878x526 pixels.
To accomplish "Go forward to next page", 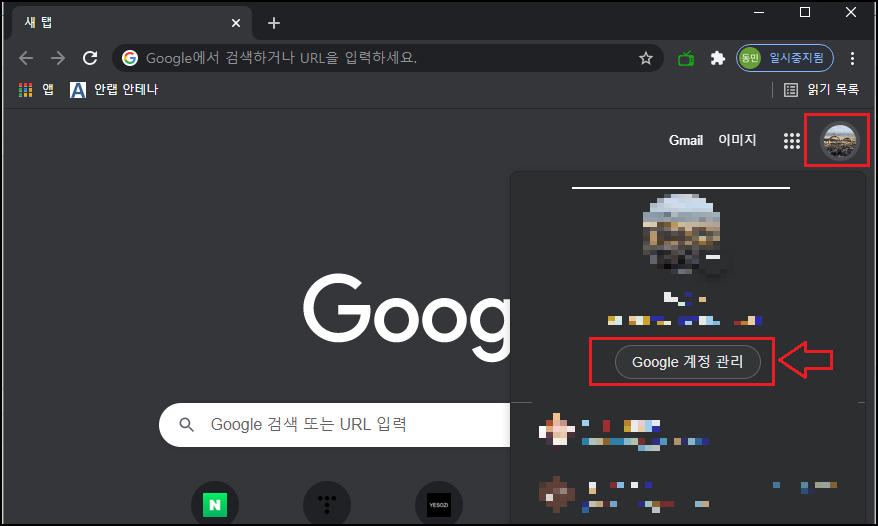I will click(58, 58).
